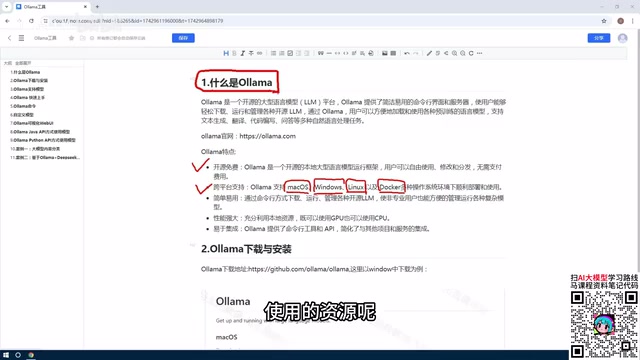The image size is (640, 360).
Task: Insert an ordered list
Action: pos(282,53)
